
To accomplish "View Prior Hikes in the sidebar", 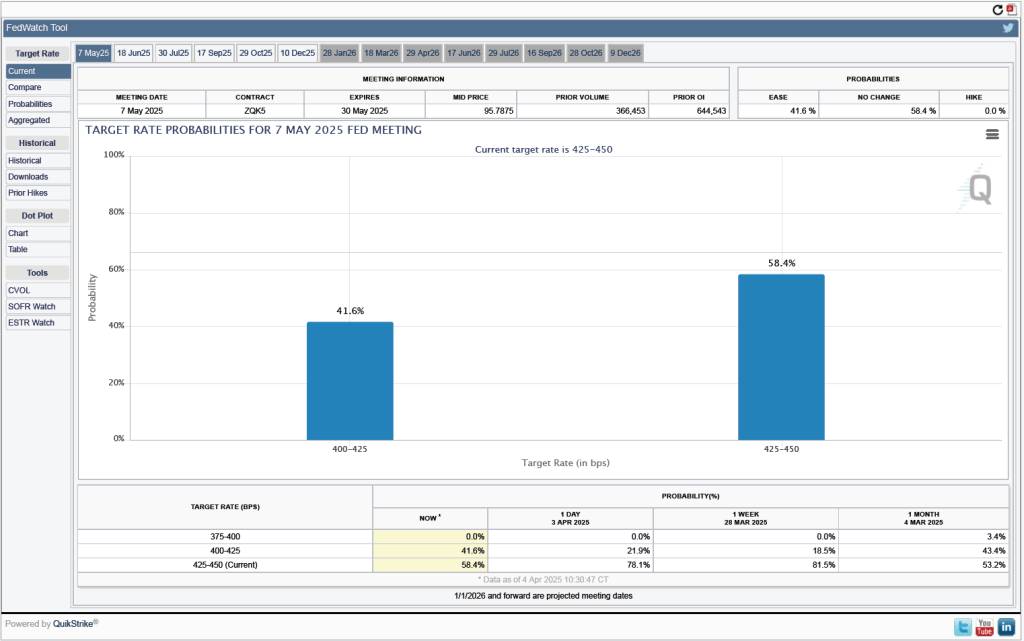I will (x=28, y=193).
